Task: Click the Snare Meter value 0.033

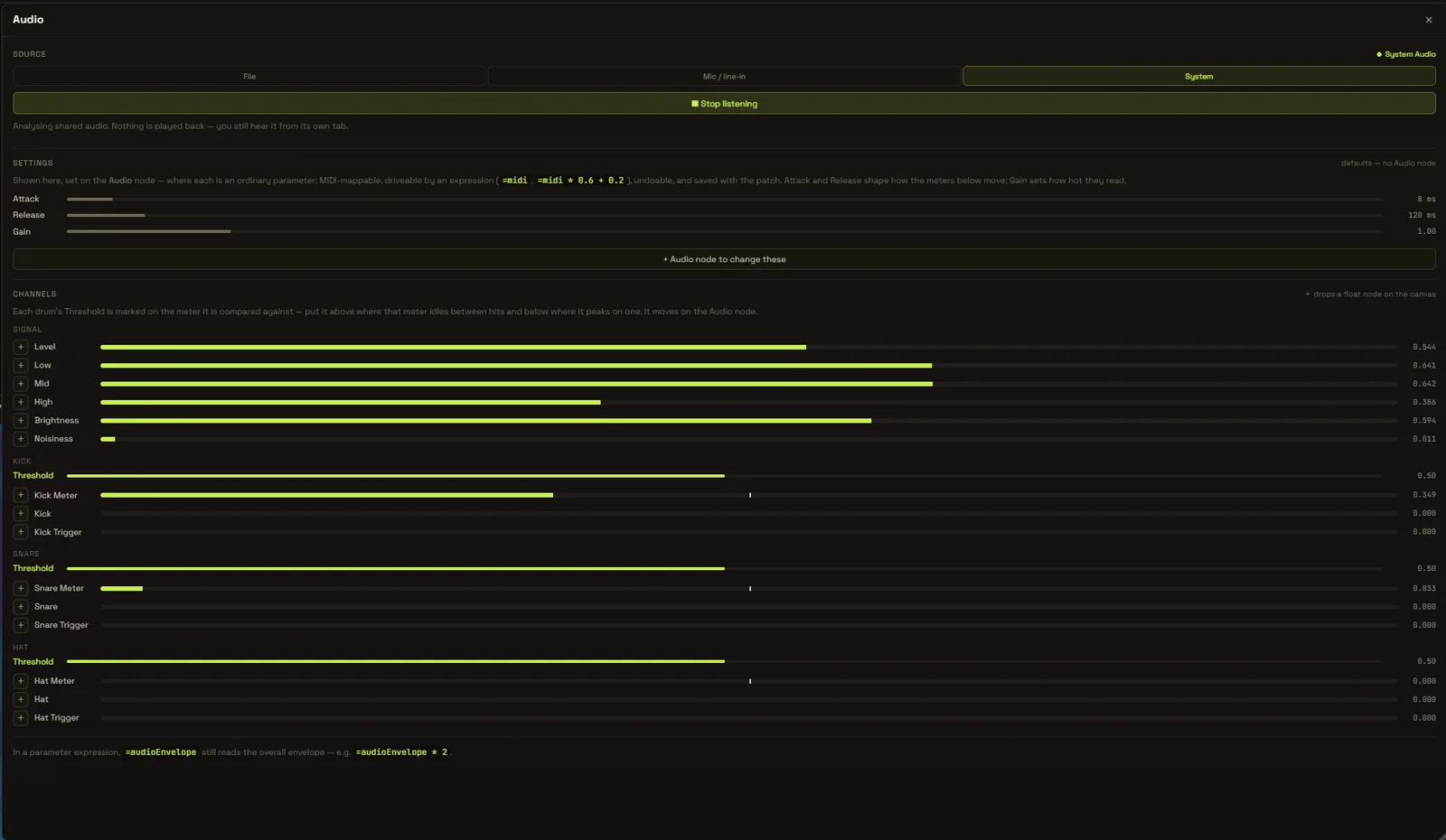Action: point(1423,588)
